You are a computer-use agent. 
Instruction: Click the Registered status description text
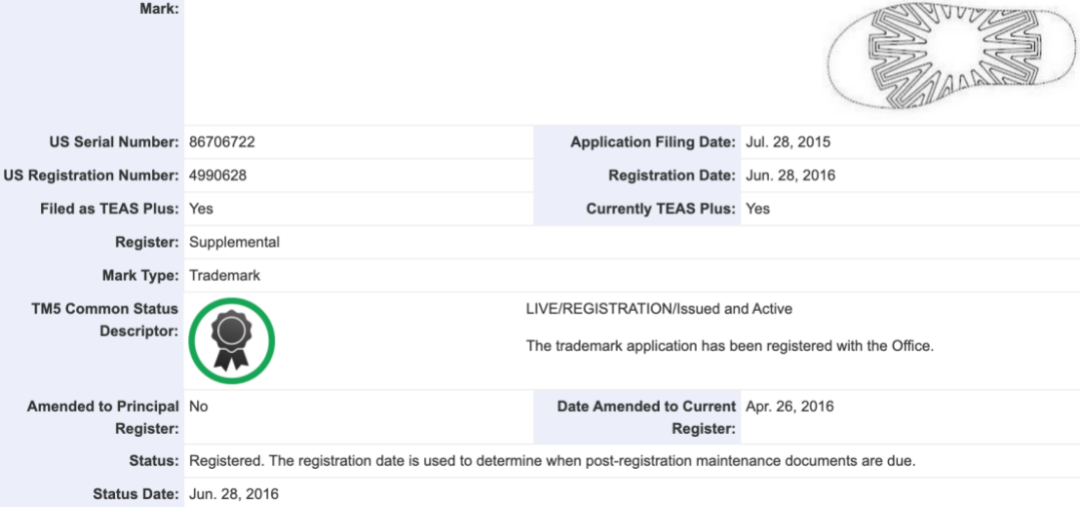click(552, 461)
